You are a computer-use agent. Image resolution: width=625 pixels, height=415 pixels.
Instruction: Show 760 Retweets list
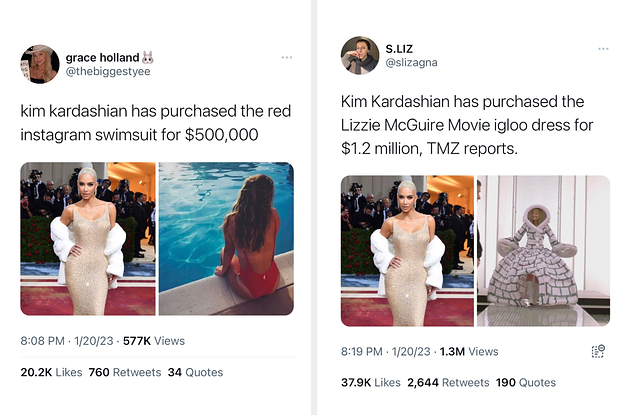112,373
